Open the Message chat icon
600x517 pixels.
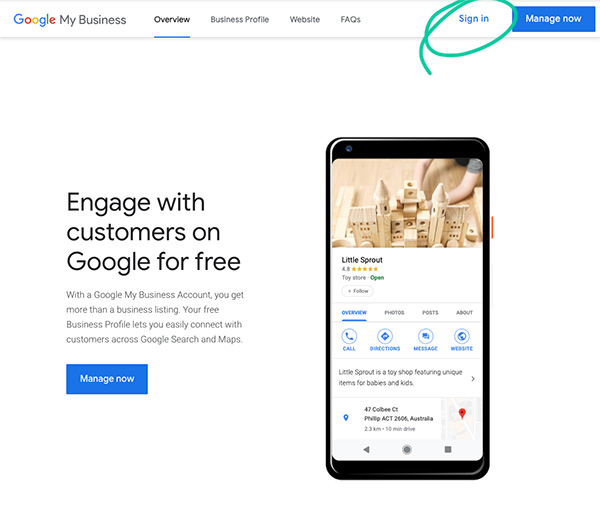(426, 336)
